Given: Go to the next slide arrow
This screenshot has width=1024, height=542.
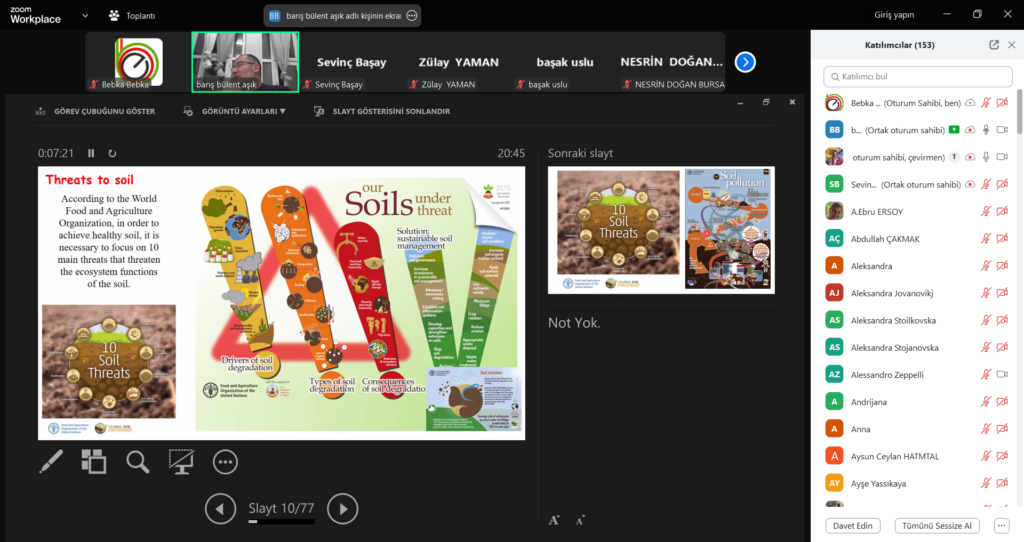Looking at the screenshot, I should pyautogui.click(x=342, y=509).
